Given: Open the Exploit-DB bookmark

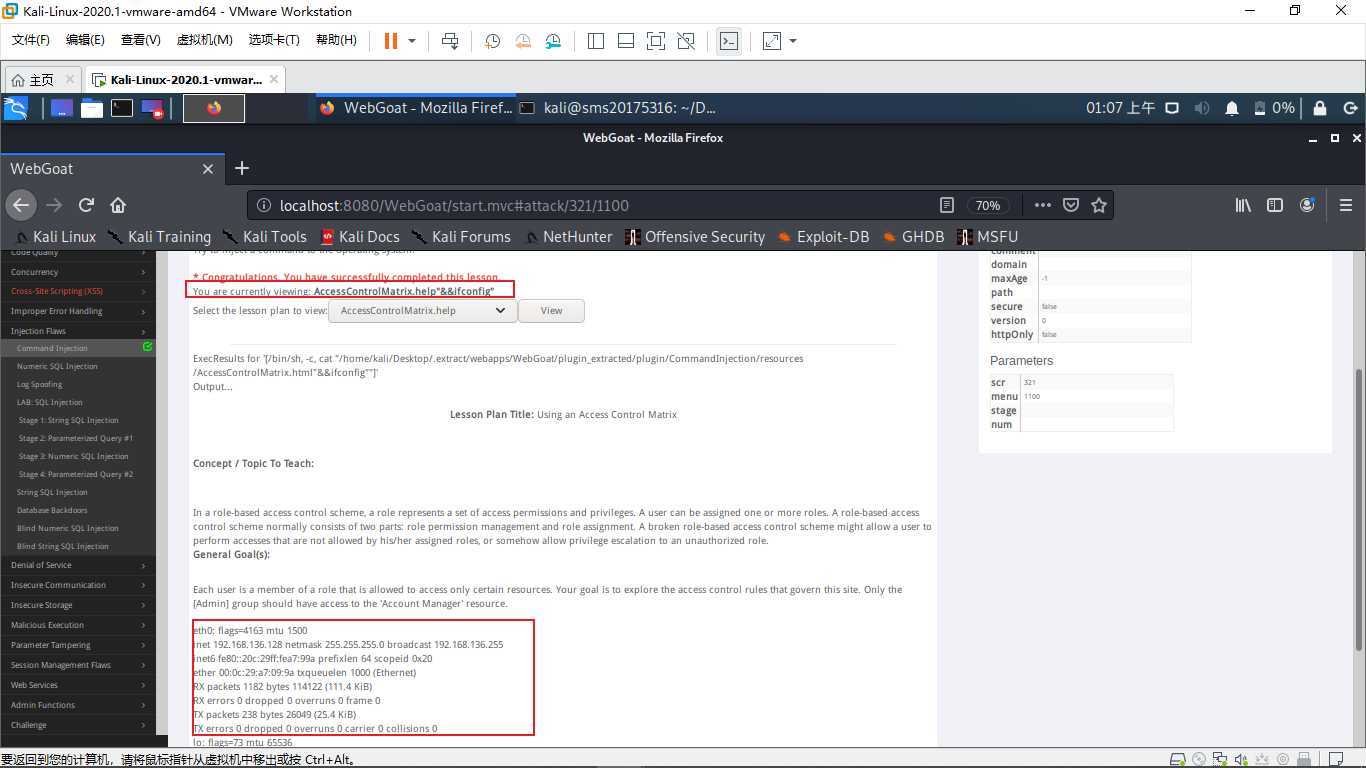Looking at the screenshot, I should (823, 237).
